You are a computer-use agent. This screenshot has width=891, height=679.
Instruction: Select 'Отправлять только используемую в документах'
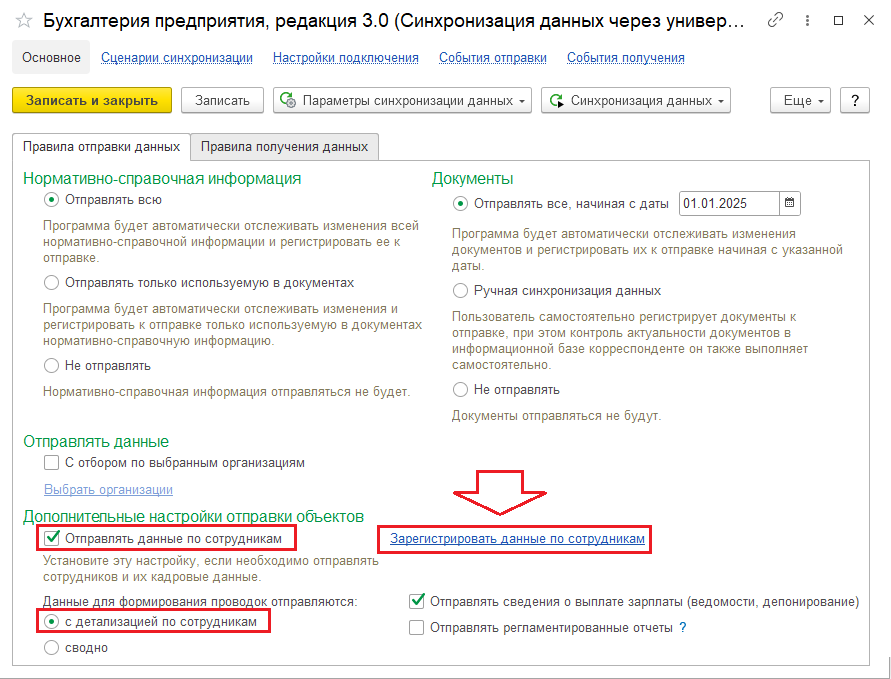[51, 282]
